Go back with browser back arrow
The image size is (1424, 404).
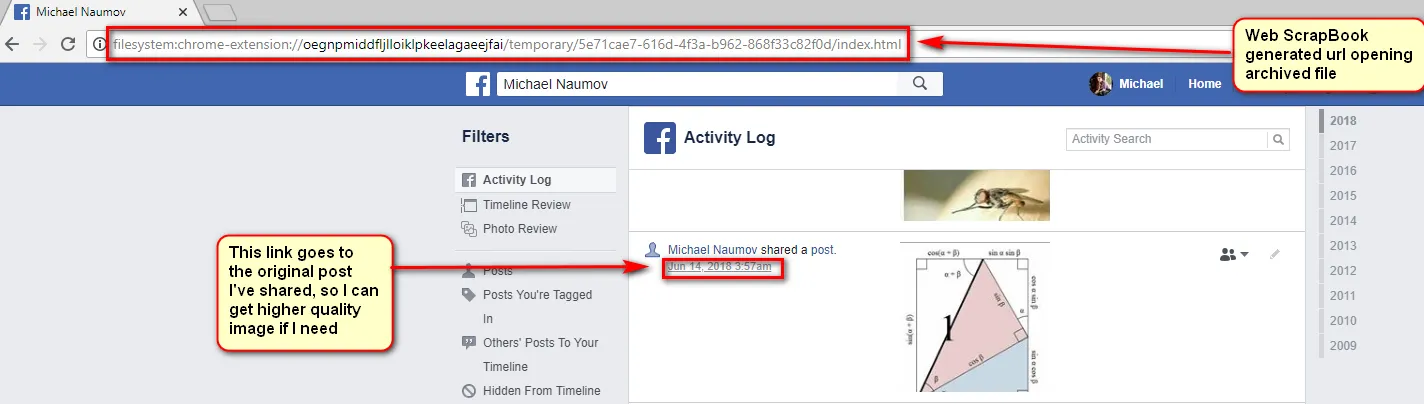[x=13, y=44]
